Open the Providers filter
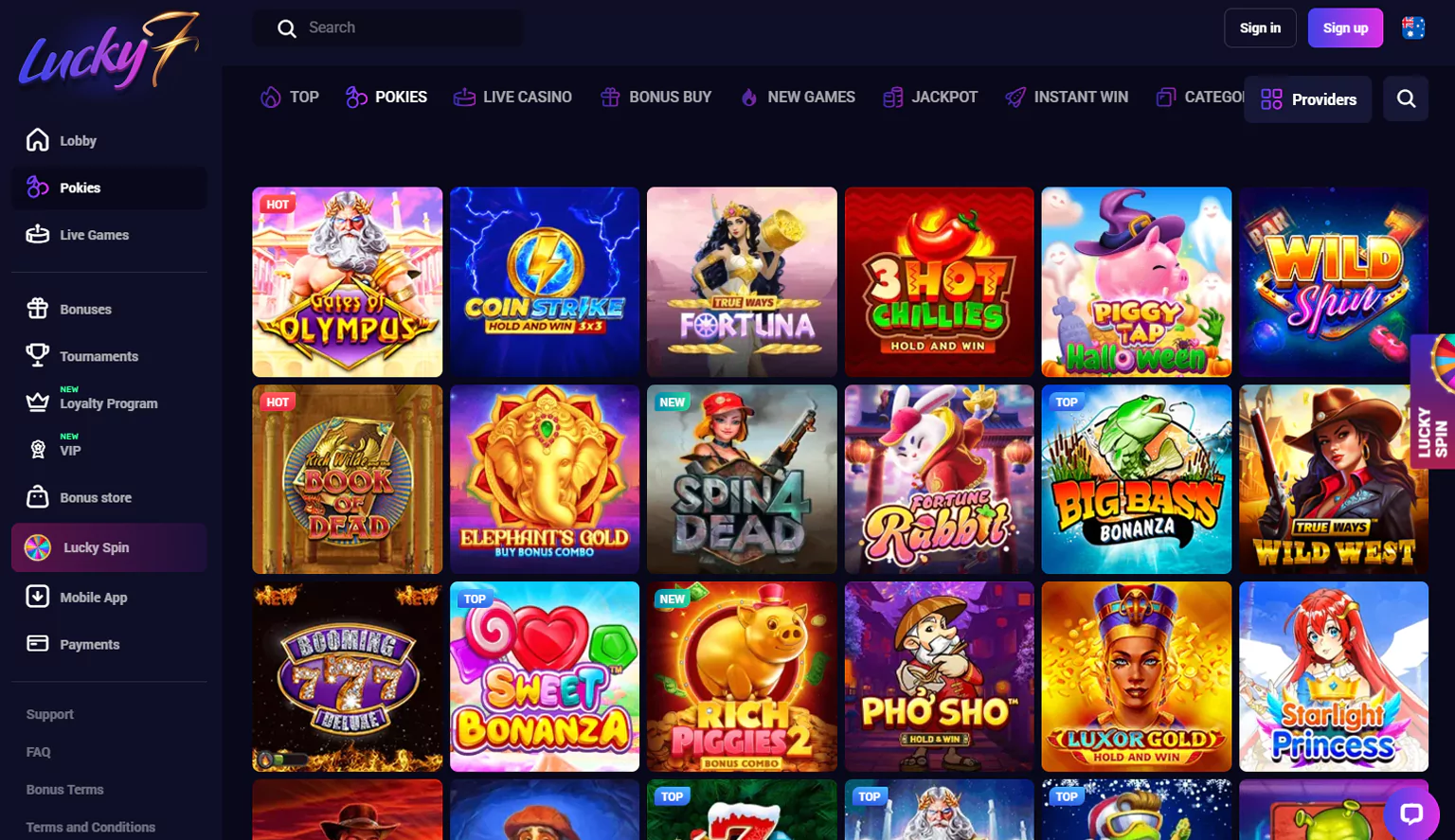Screen dimensions: 1455x840 (1308, 98)
